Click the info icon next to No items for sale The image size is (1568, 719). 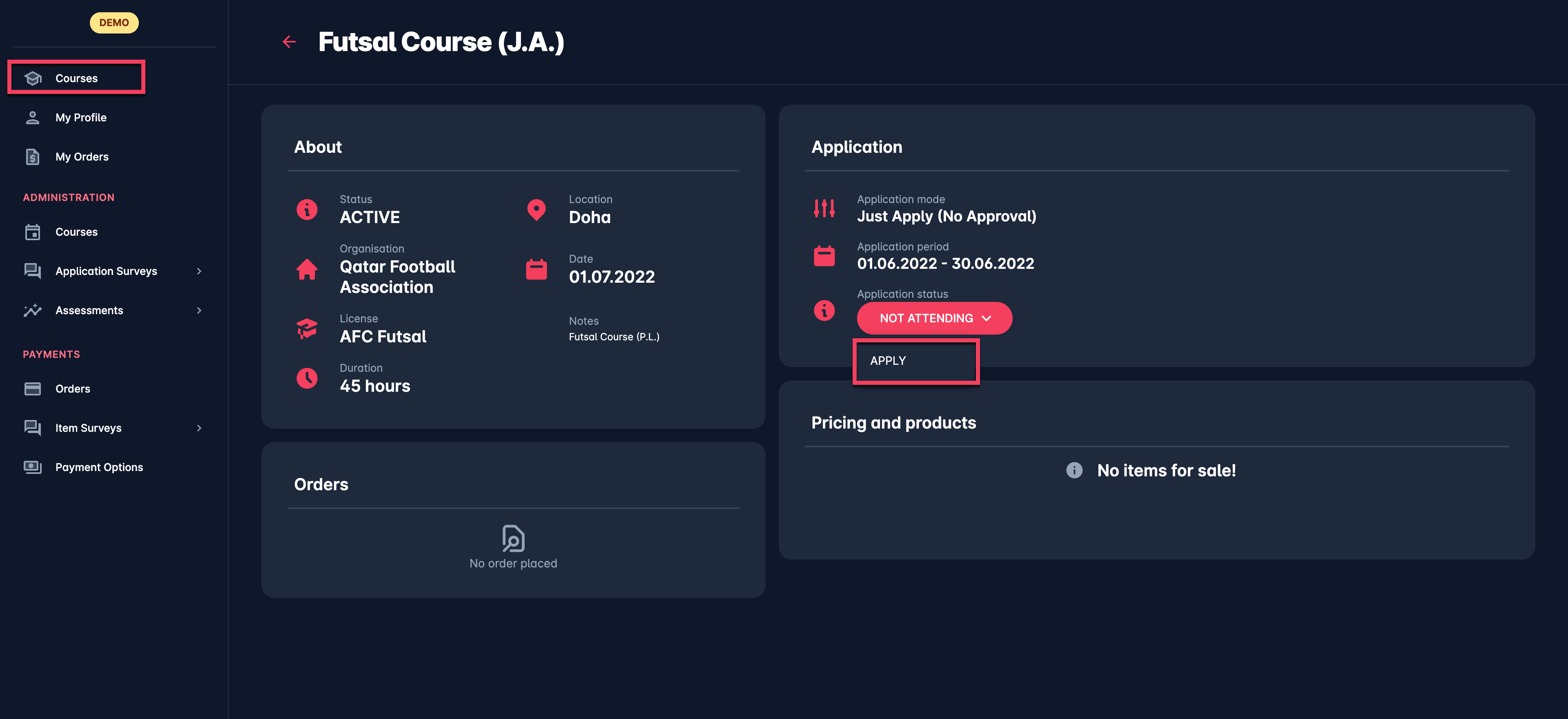pos(1074,470)
